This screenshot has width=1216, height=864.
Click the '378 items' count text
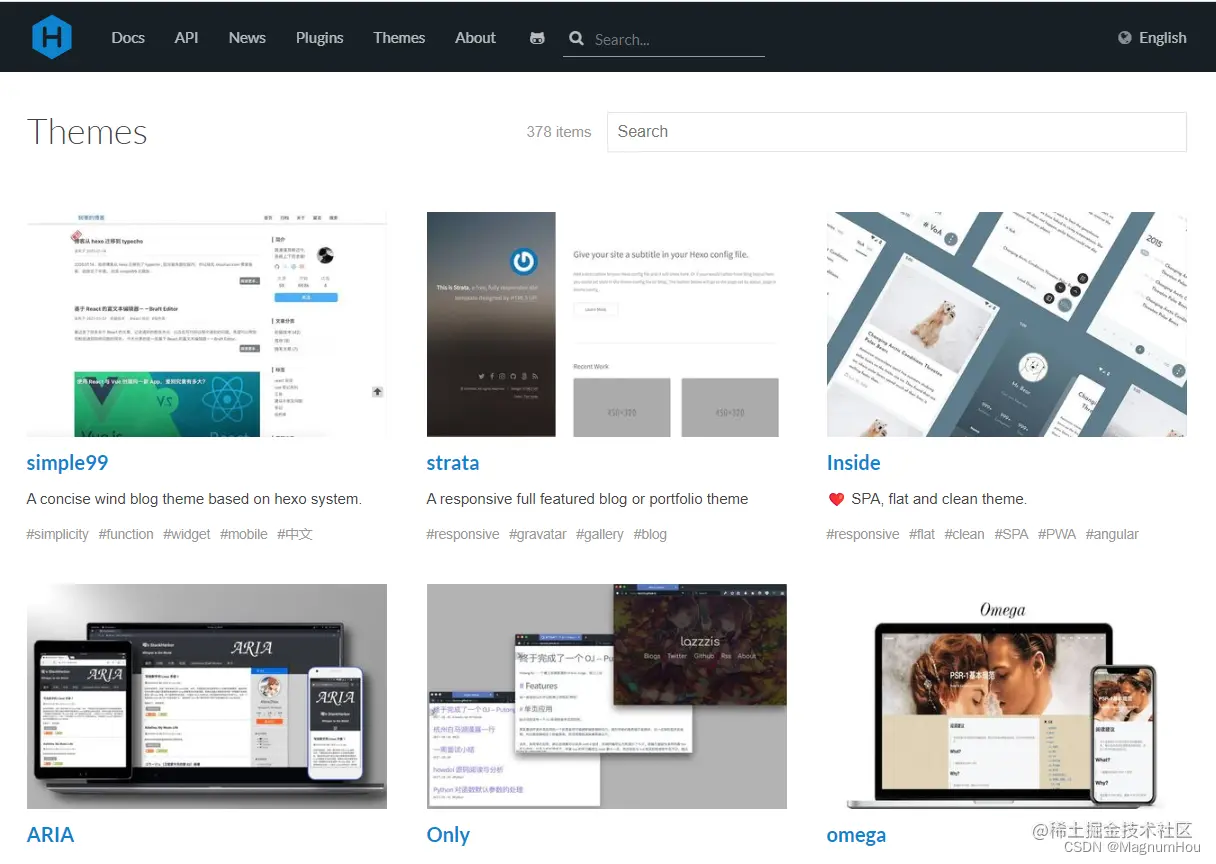[559, 132]
